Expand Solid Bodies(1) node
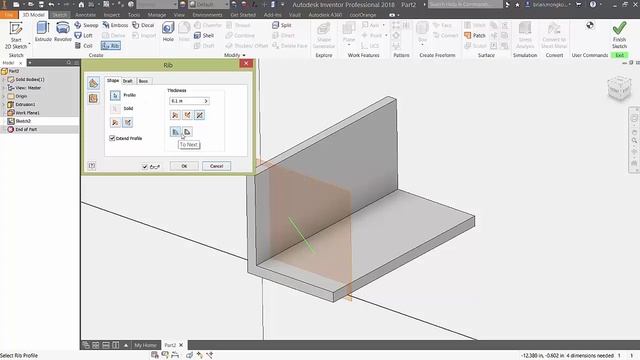Screen dimensions: 640x360 click(x=4, y=80)
